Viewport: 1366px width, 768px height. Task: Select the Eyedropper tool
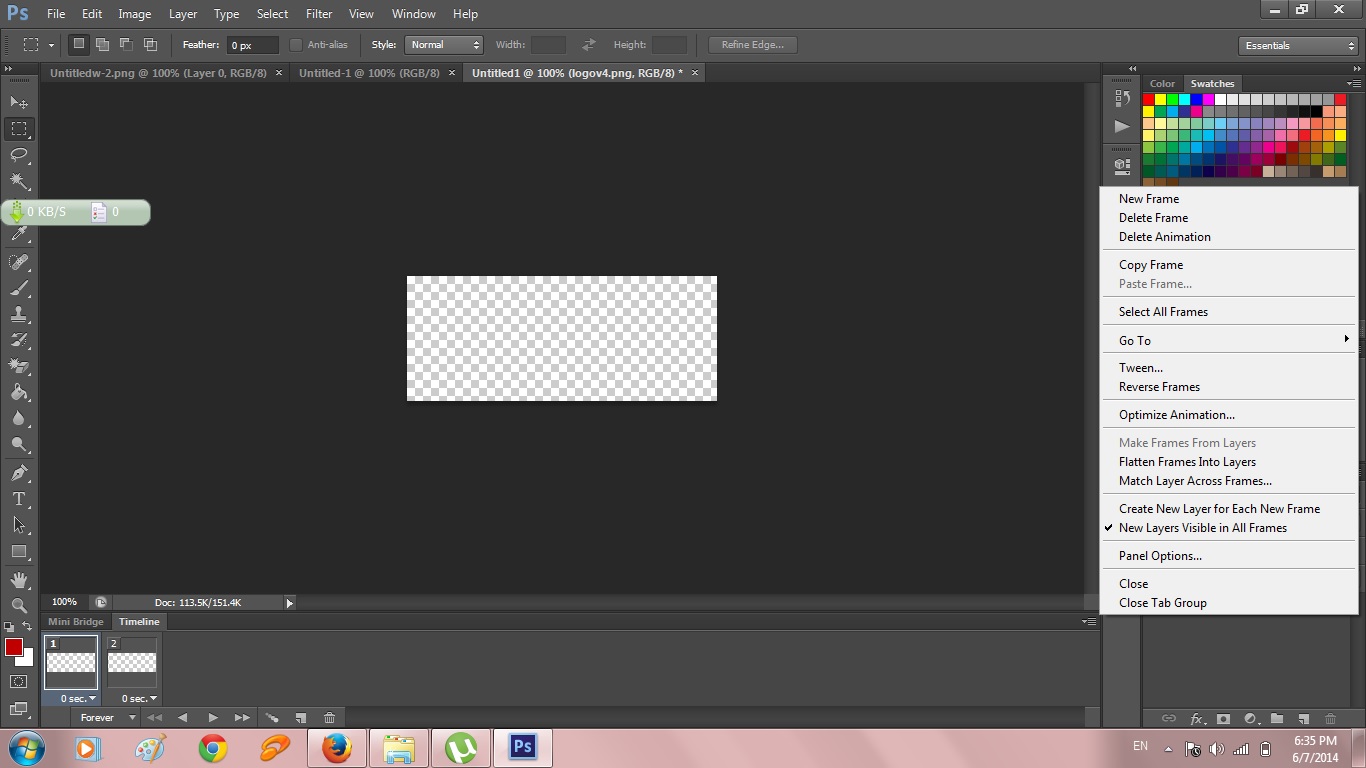tap(19, 234)
